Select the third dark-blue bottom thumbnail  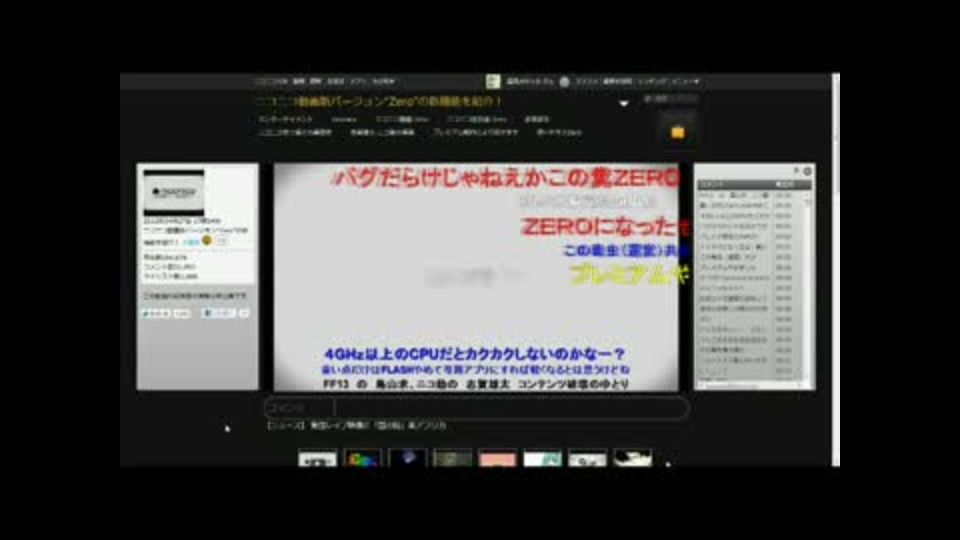point(407,458)
